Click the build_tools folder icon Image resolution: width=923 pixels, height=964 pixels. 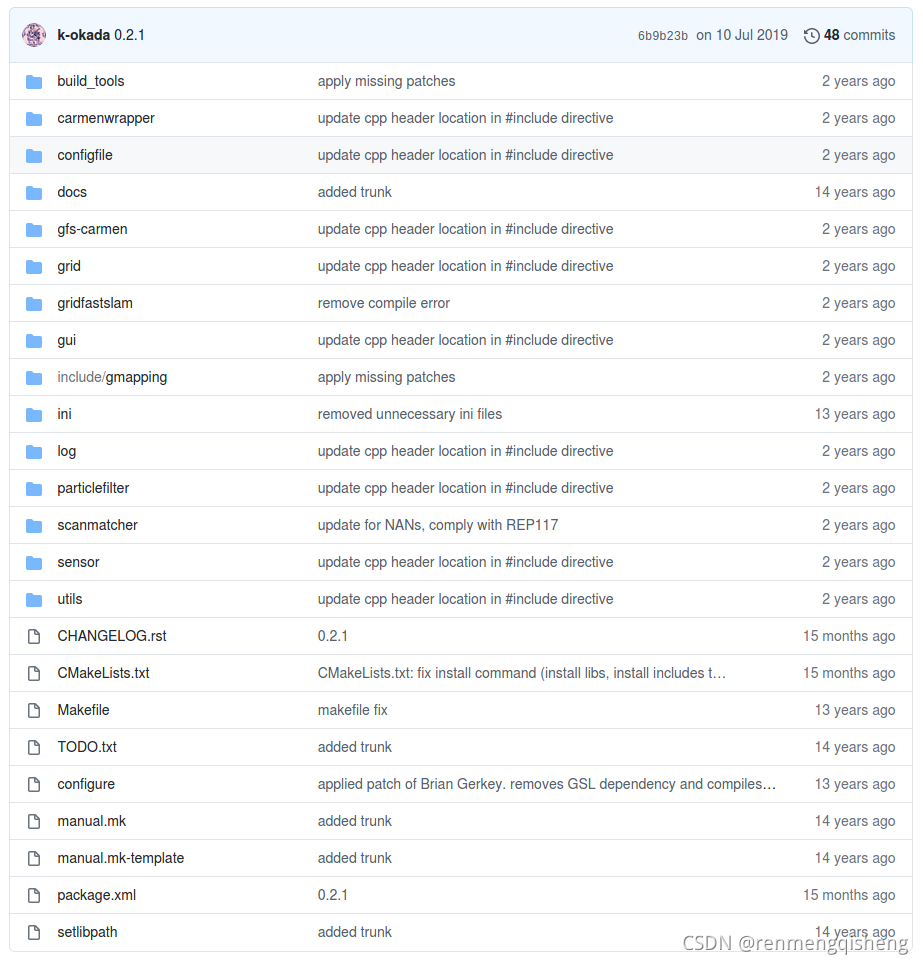[x=34, y=81]
